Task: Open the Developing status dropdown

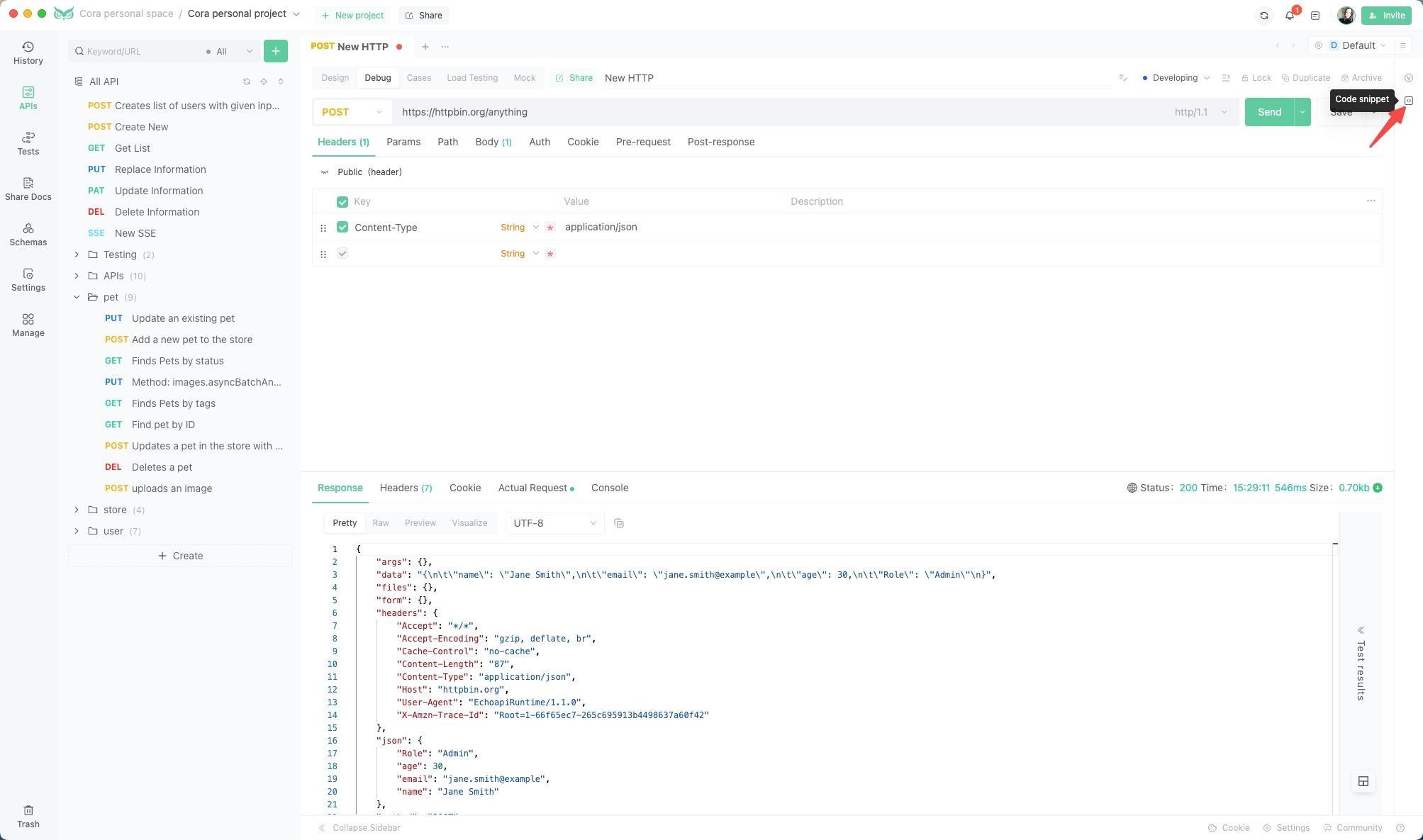Action: (x=1176, y=78)
